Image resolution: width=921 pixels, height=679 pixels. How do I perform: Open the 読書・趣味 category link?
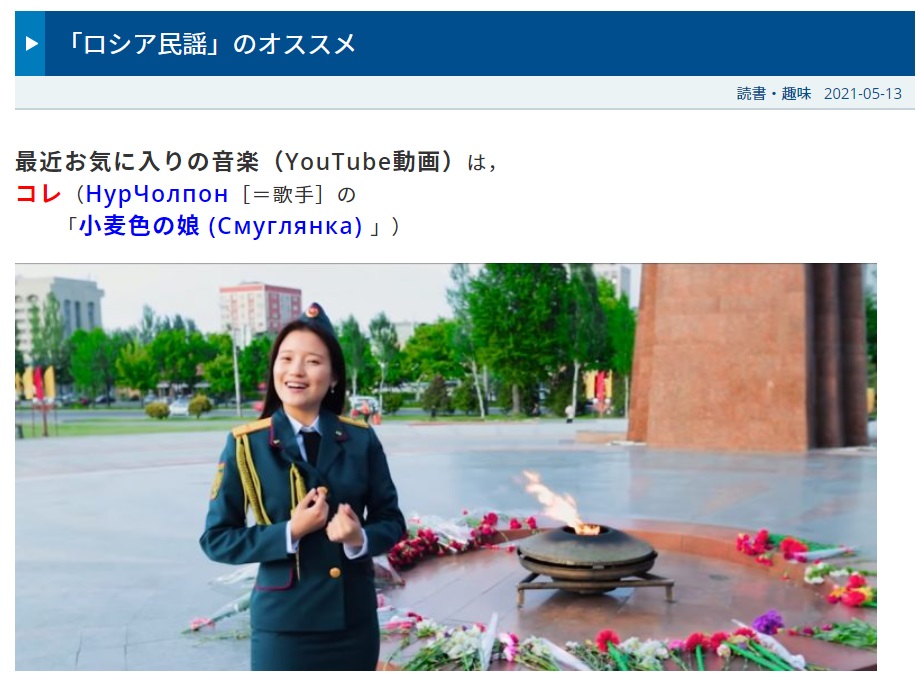(774, 93)
